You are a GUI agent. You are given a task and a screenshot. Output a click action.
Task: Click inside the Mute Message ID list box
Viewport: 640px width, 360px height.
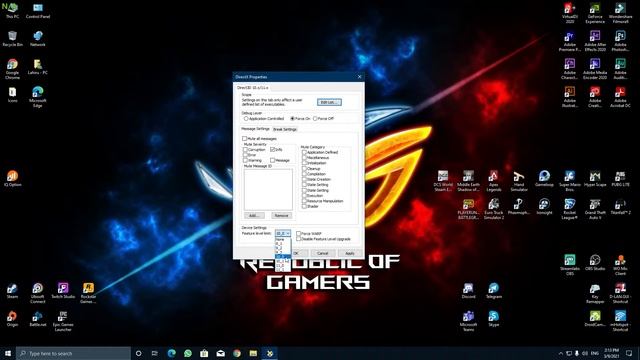(268, 189)
